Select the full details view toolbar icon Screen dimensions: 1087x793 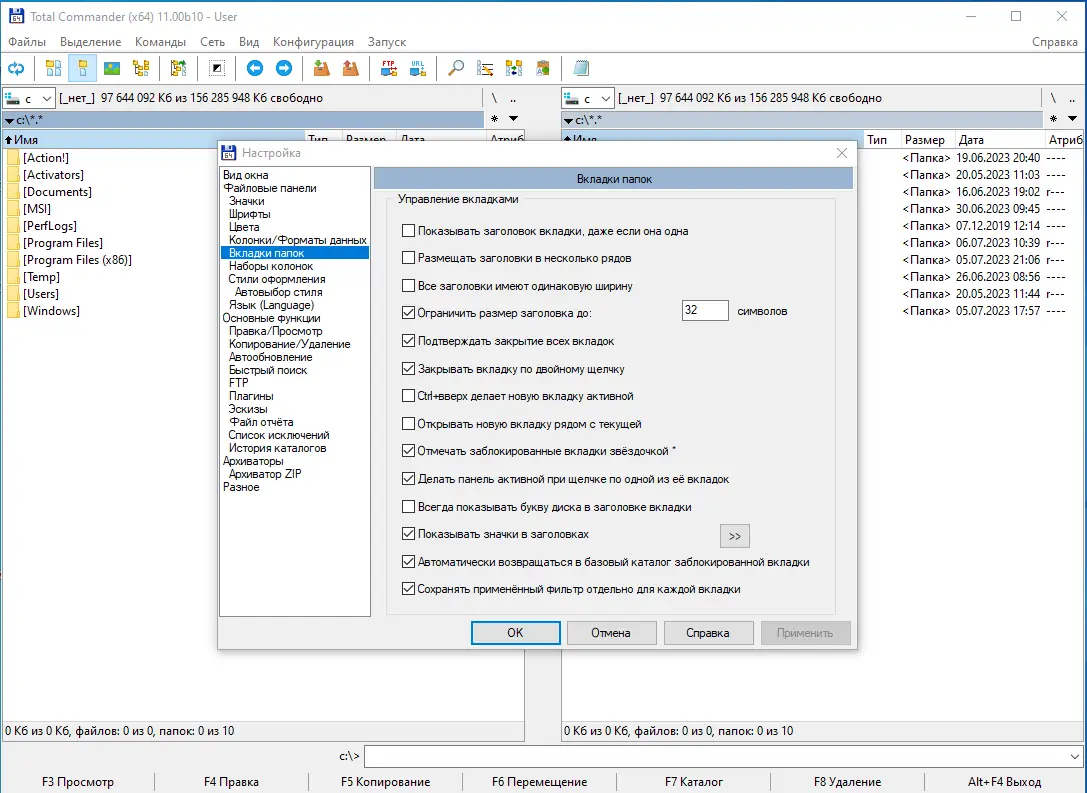[82, 68]
